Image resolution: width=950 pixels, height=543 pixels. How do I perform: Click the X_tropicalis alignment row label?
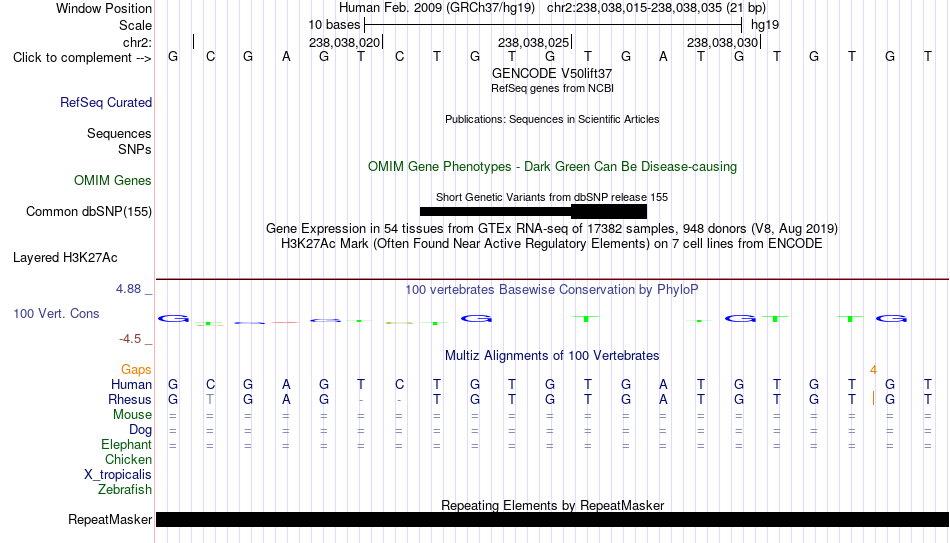[x=118, y=475]
